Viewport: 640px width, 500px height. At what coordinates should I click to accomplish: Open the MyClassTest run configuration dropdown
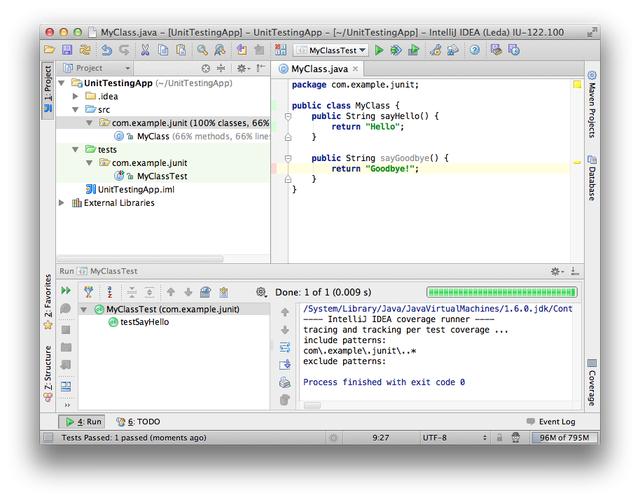point(331,50)
